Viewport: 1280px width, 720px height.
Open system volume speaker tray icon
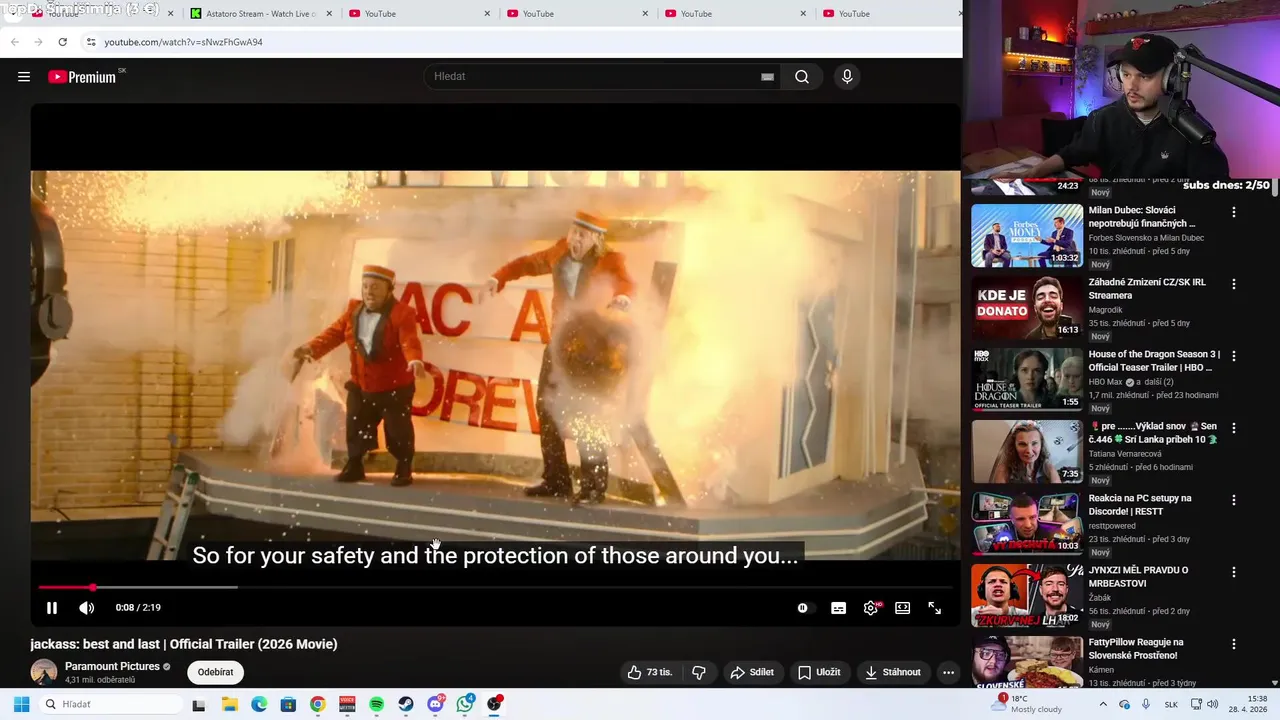click(1212, 704)
